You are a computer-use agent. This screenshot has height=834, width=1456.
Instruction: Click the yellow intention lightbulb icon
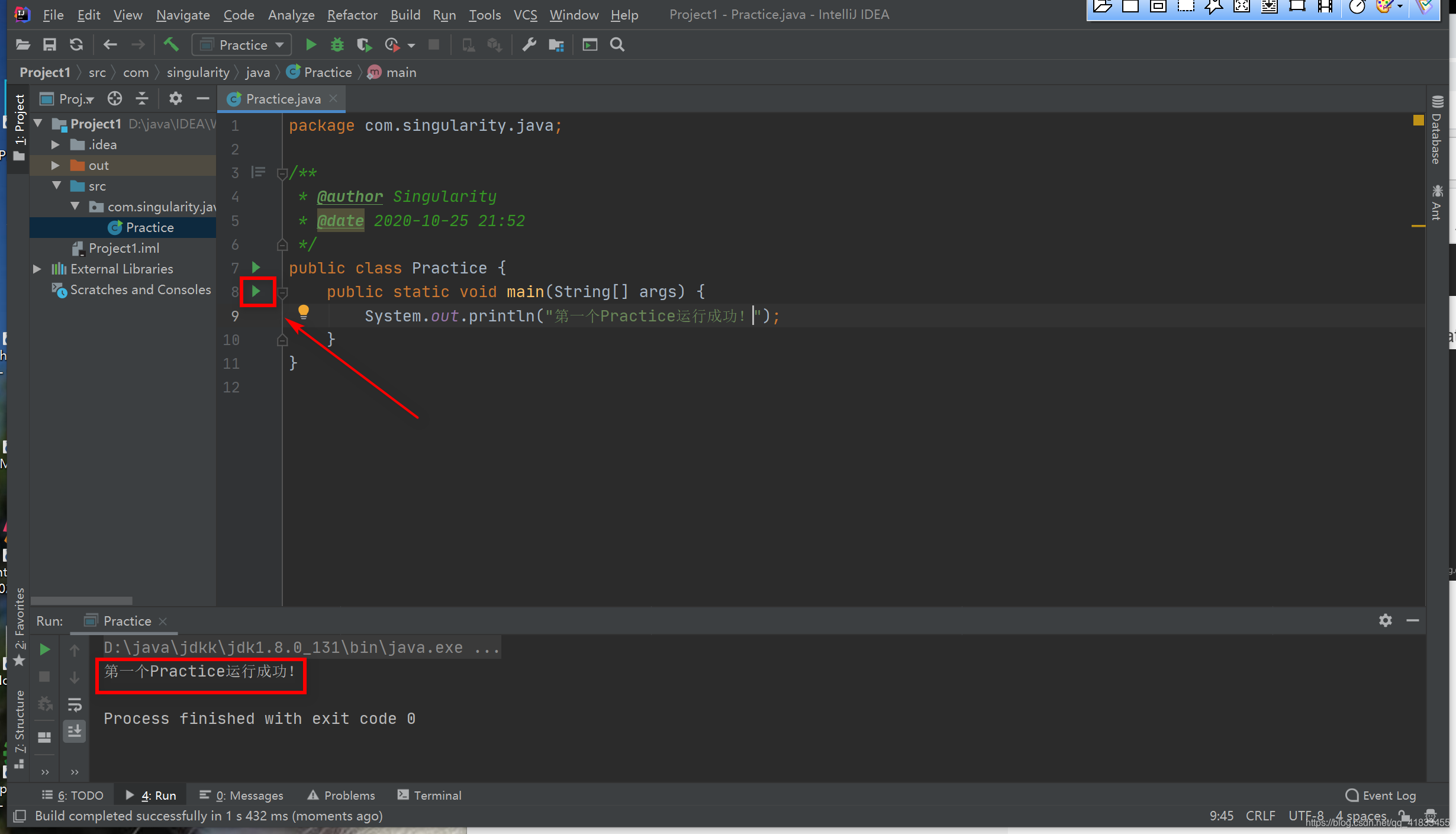coord(304,311)
